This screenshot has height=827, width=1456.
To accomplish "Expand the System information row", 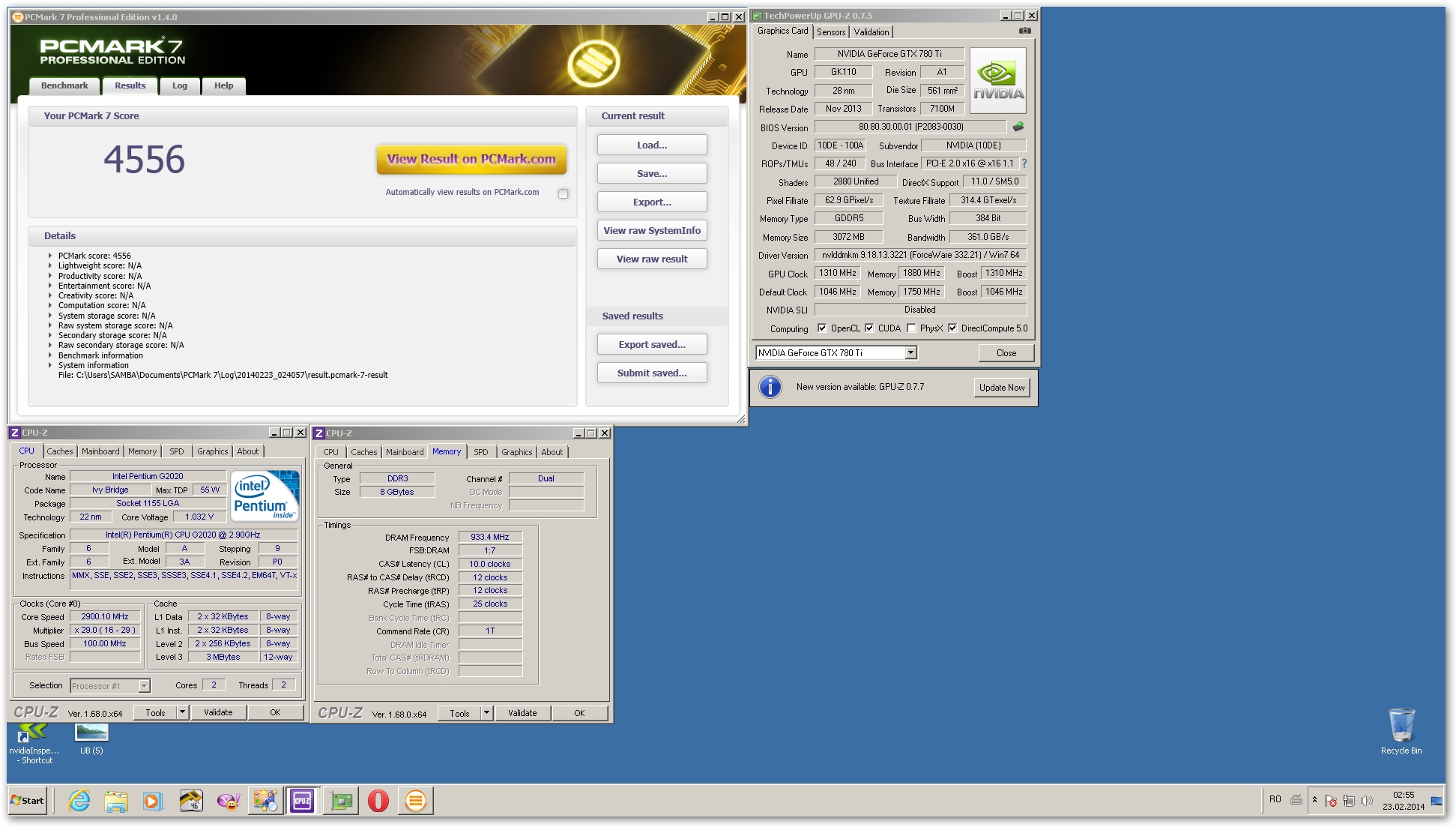I will pyautogui.click(x=50, y=365).
